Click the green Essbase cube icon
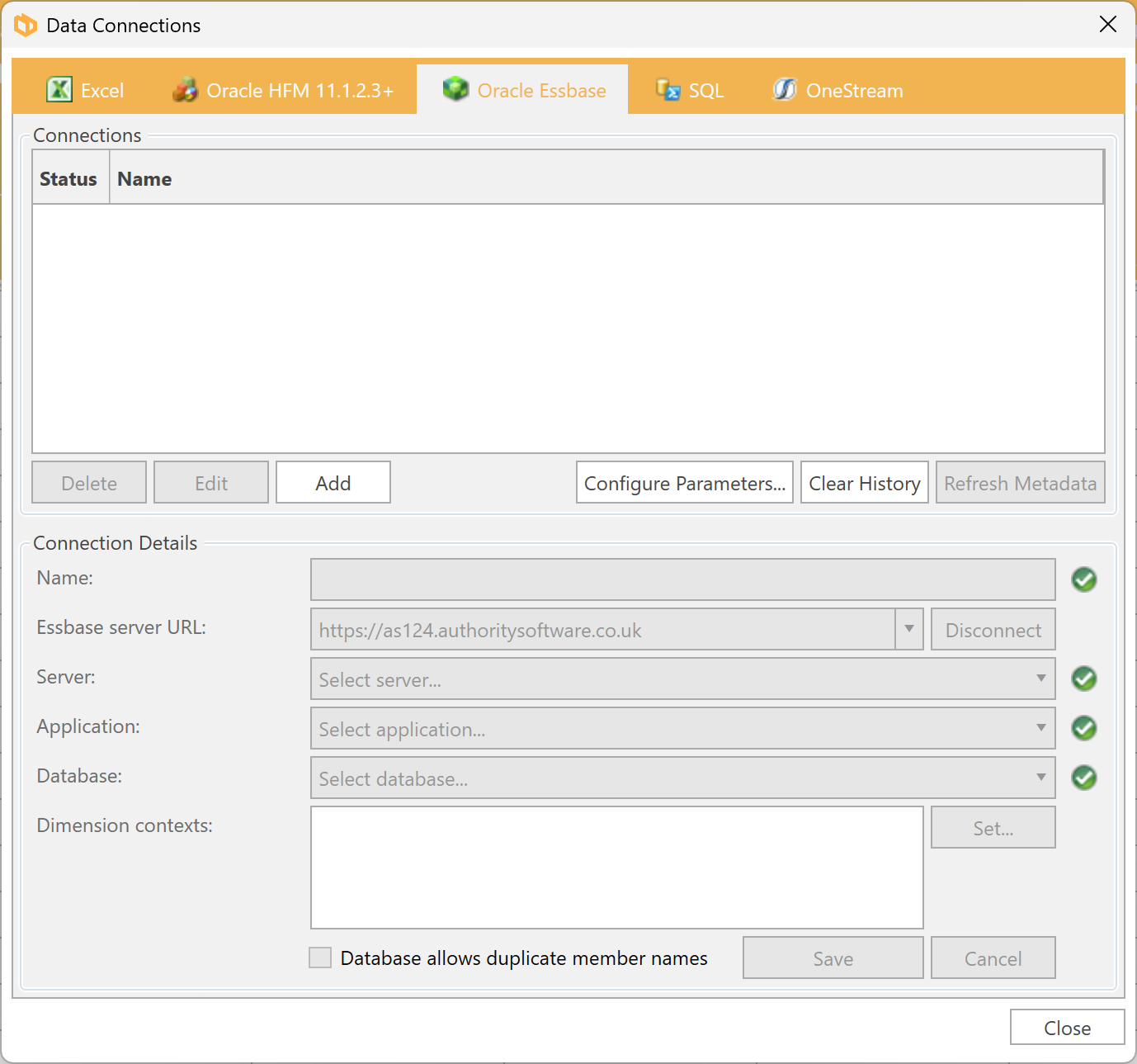This screenshot has width=1137, height=1064. tap(455, 88)
